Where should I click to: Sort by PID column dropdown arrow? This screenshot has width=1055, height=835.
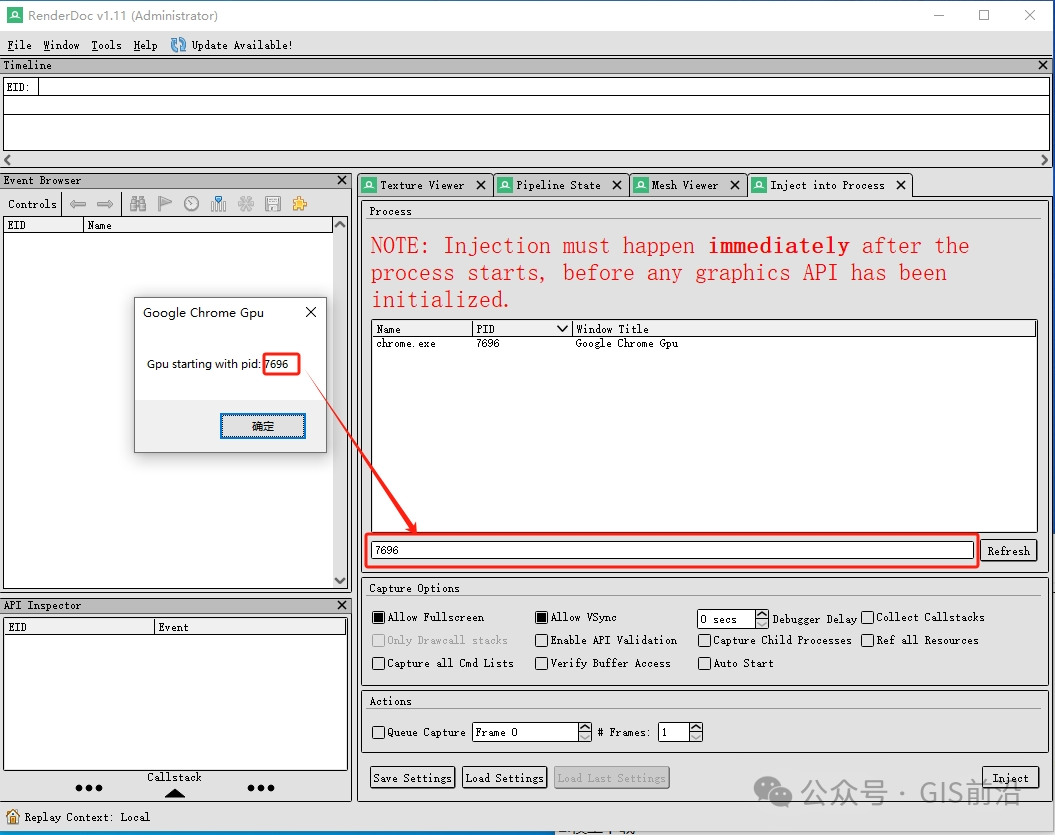[562, 328]
